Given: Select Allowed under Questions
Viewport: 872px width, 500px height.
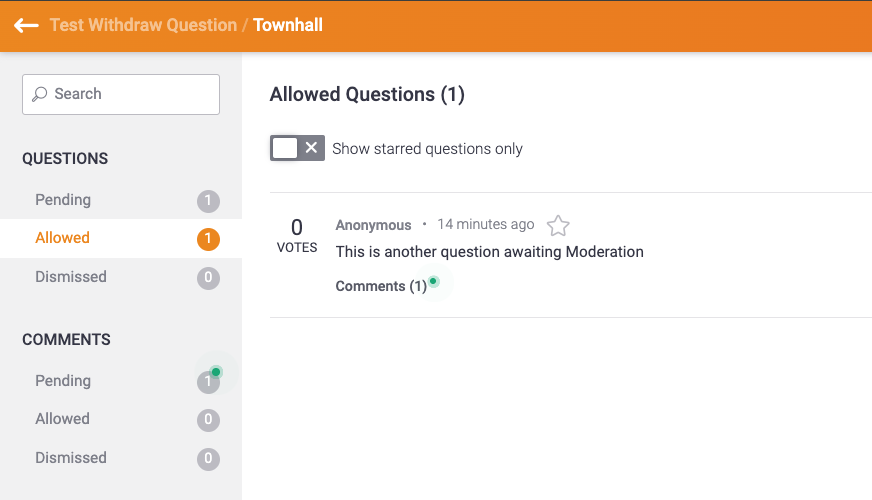Looking at the screenshot, I should click(x=121, y=238).
